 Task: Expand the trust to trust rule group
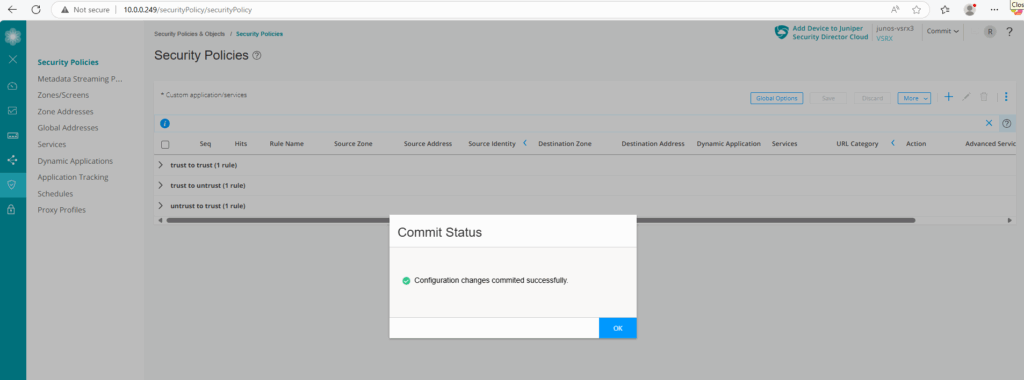tap(161, 165)
